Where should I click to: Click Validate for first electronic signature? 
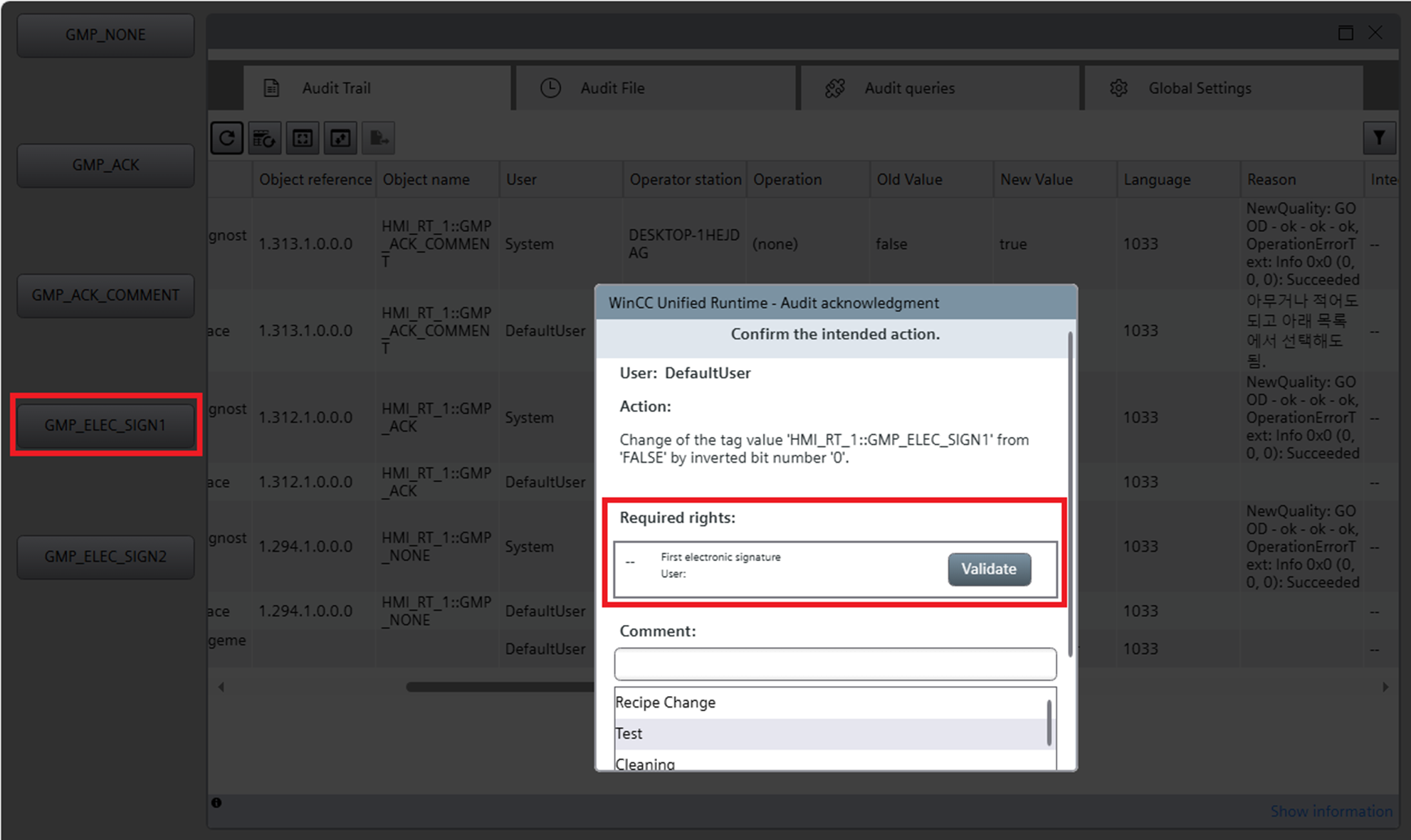(x=989, y=569)
